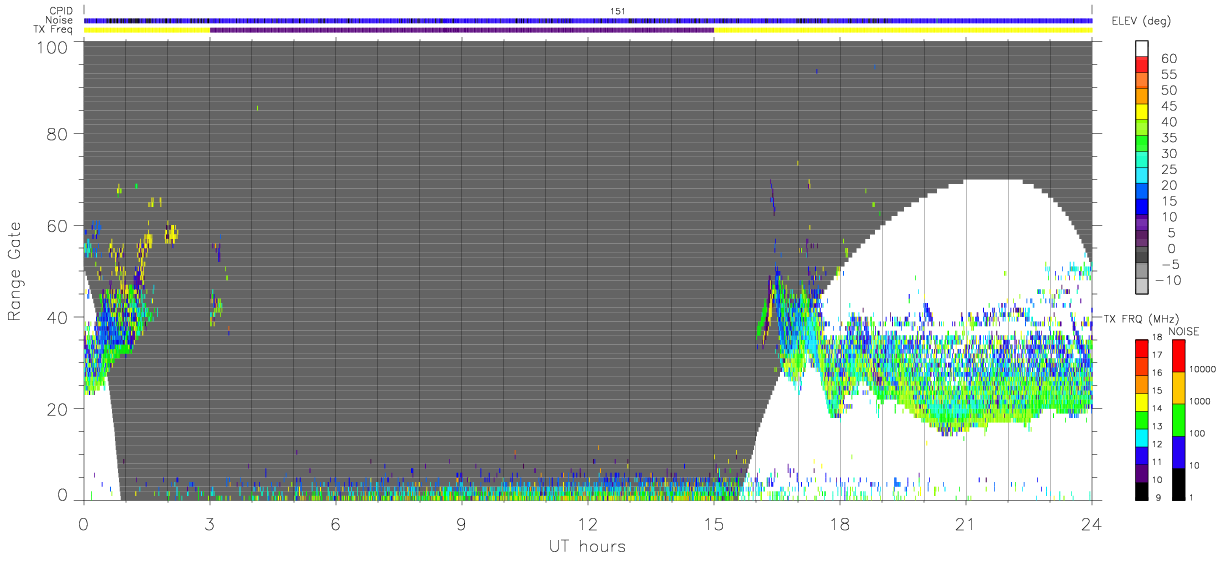Click the '12' tick on UT hours axis

point(588,523)
